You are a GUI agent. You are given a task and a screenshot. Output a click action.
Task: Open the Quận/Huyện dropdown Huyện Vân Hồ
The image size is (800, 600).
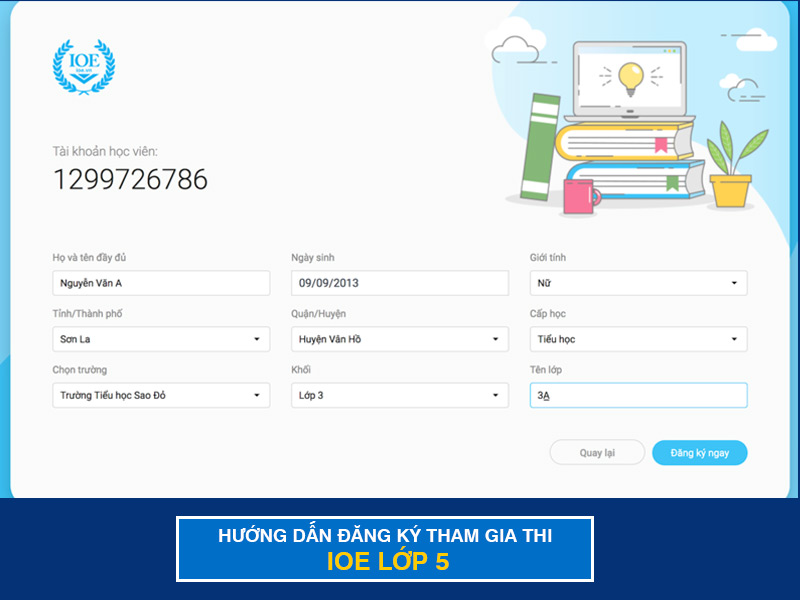(x=399, y=339)
